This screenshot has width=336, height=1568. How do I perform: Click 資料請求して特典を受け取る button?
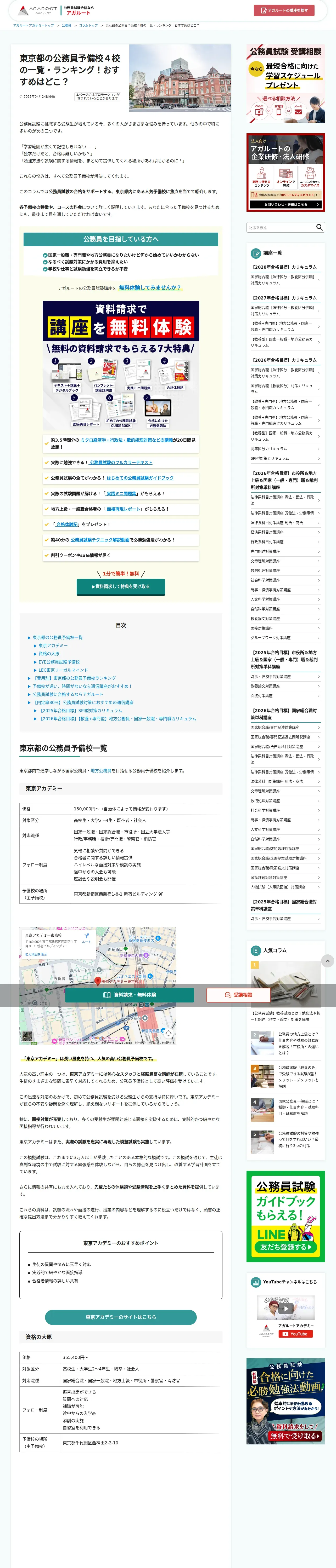[x=121, y=586]
